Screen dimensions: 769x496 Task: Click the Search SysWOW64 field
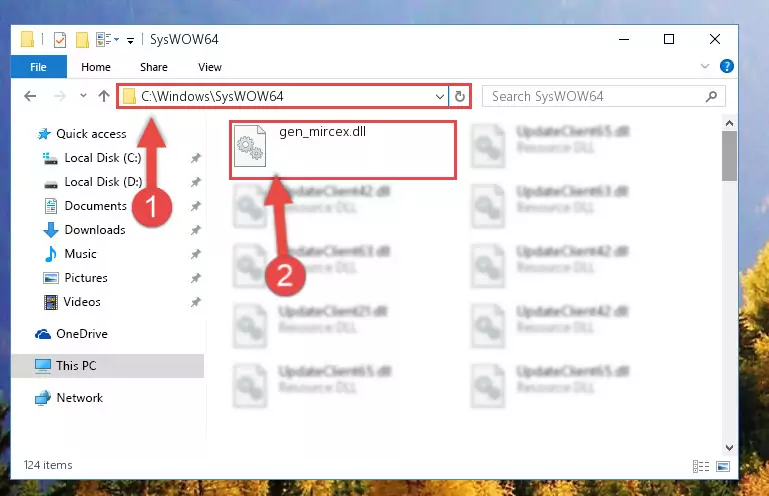point(603,96)
